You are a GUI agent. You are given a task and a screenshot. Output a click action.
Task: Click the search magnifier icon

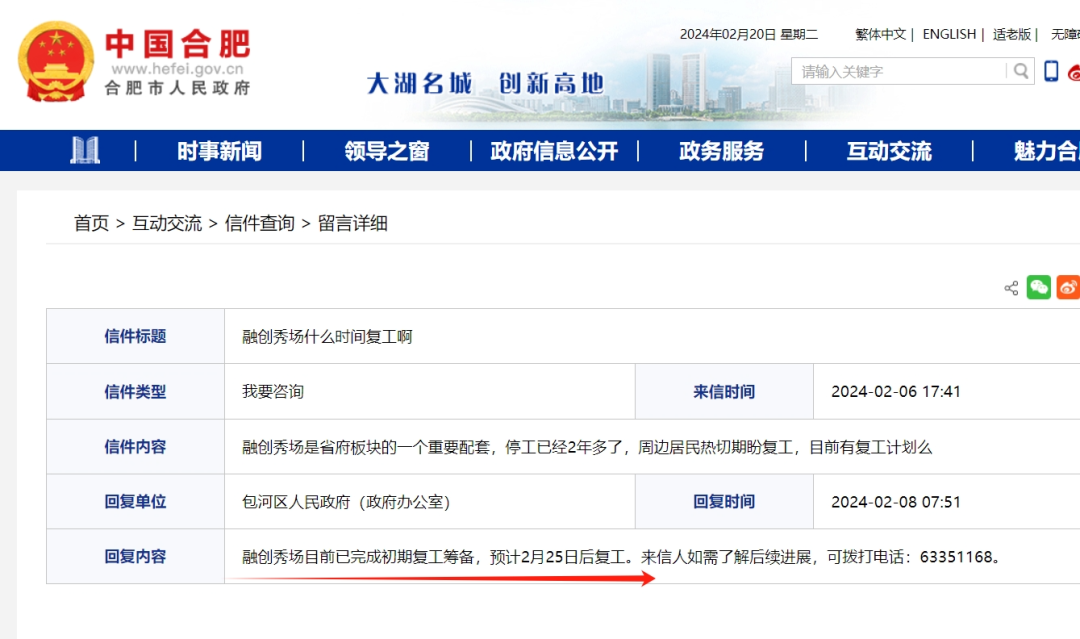point(1020,71)
